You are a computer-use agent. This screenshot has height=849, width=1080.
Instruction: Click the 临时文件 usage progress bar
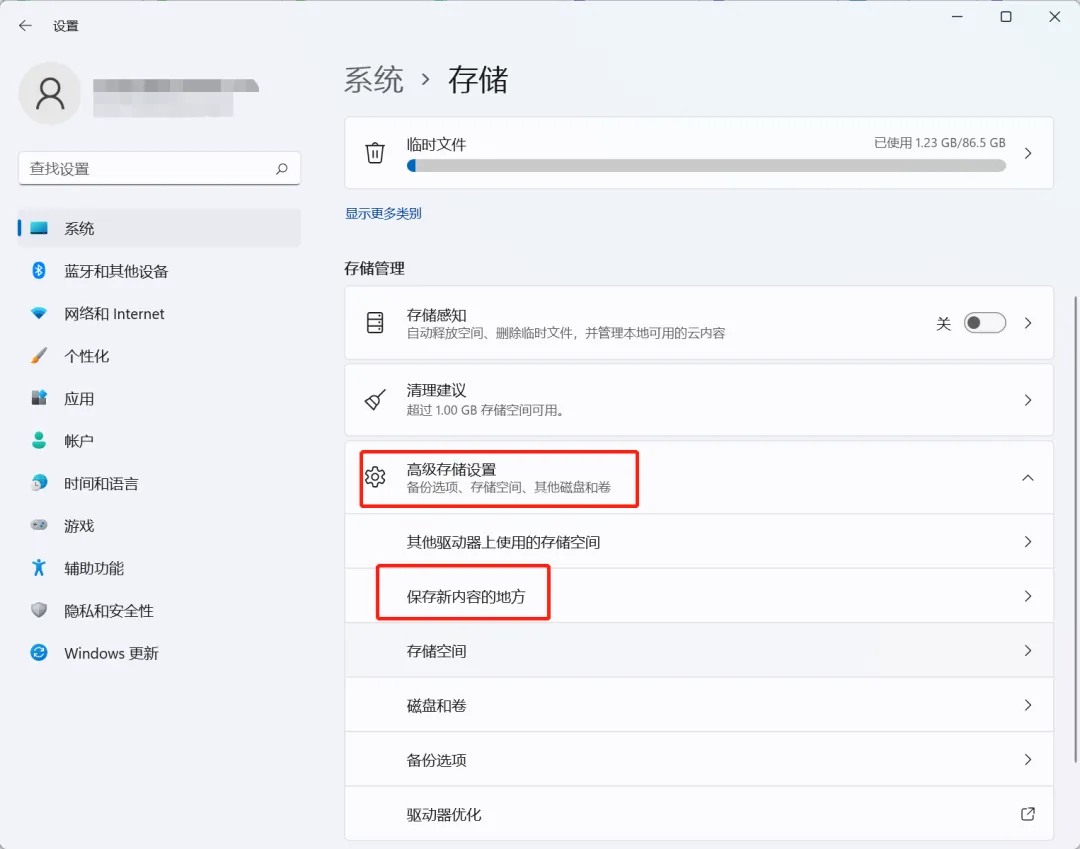pos(706,165)
